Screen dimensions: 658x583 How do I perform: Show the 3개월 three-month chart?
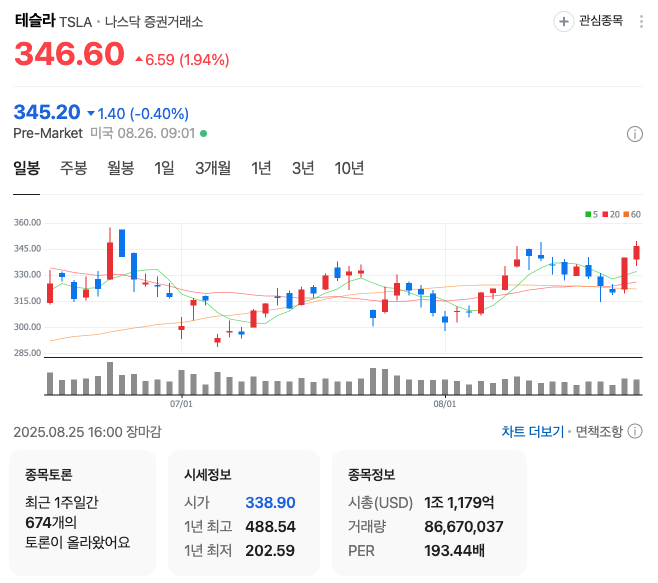coord(213,168)
